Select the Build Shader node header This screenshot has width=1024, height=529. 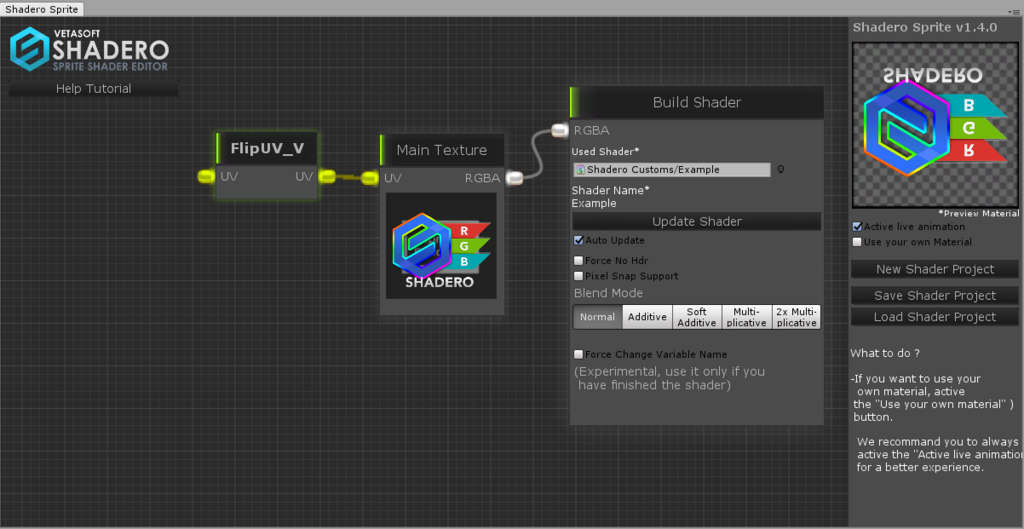696,103
